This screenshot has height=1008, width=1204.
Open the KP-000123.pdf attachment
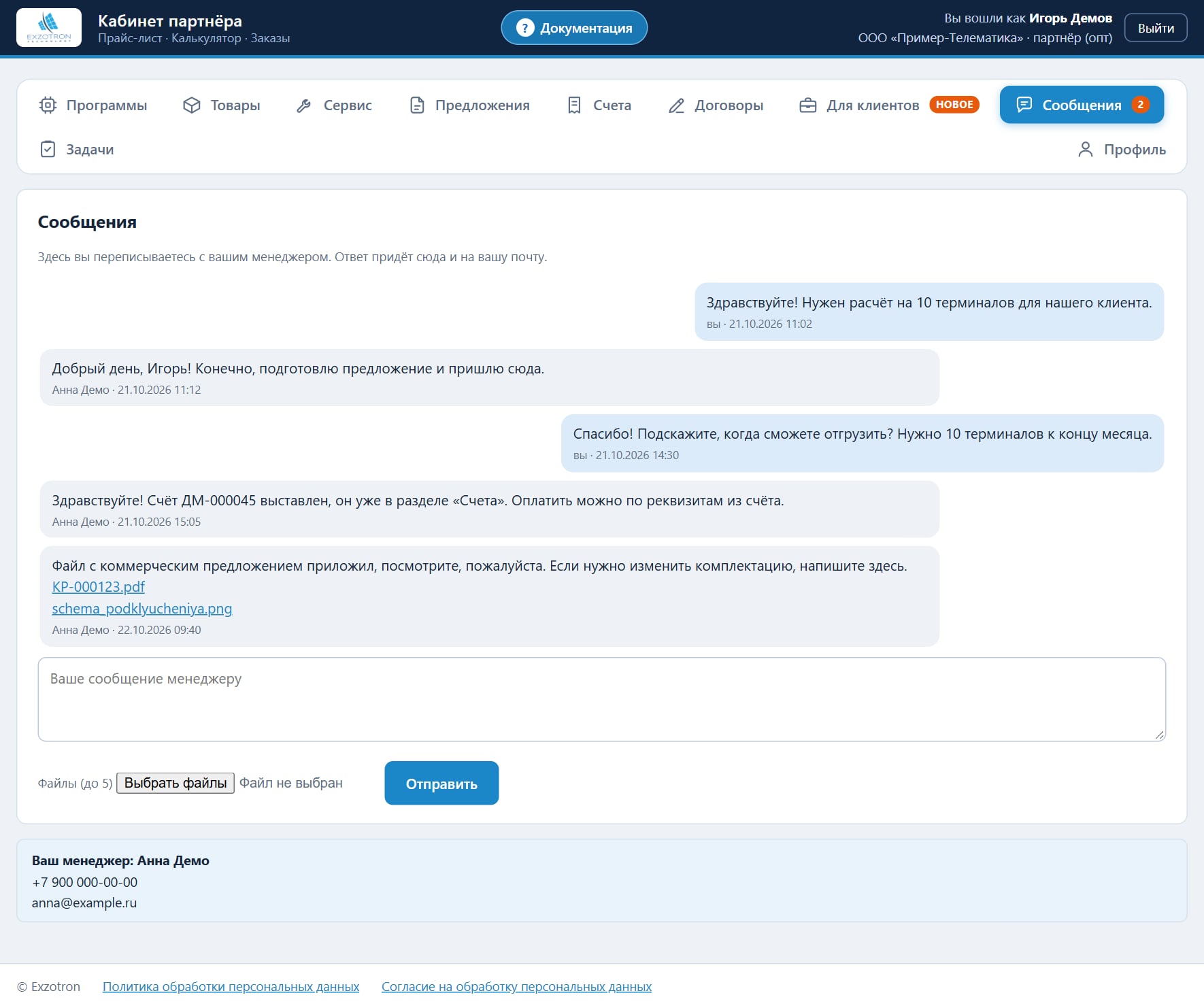tap(99, 587)
